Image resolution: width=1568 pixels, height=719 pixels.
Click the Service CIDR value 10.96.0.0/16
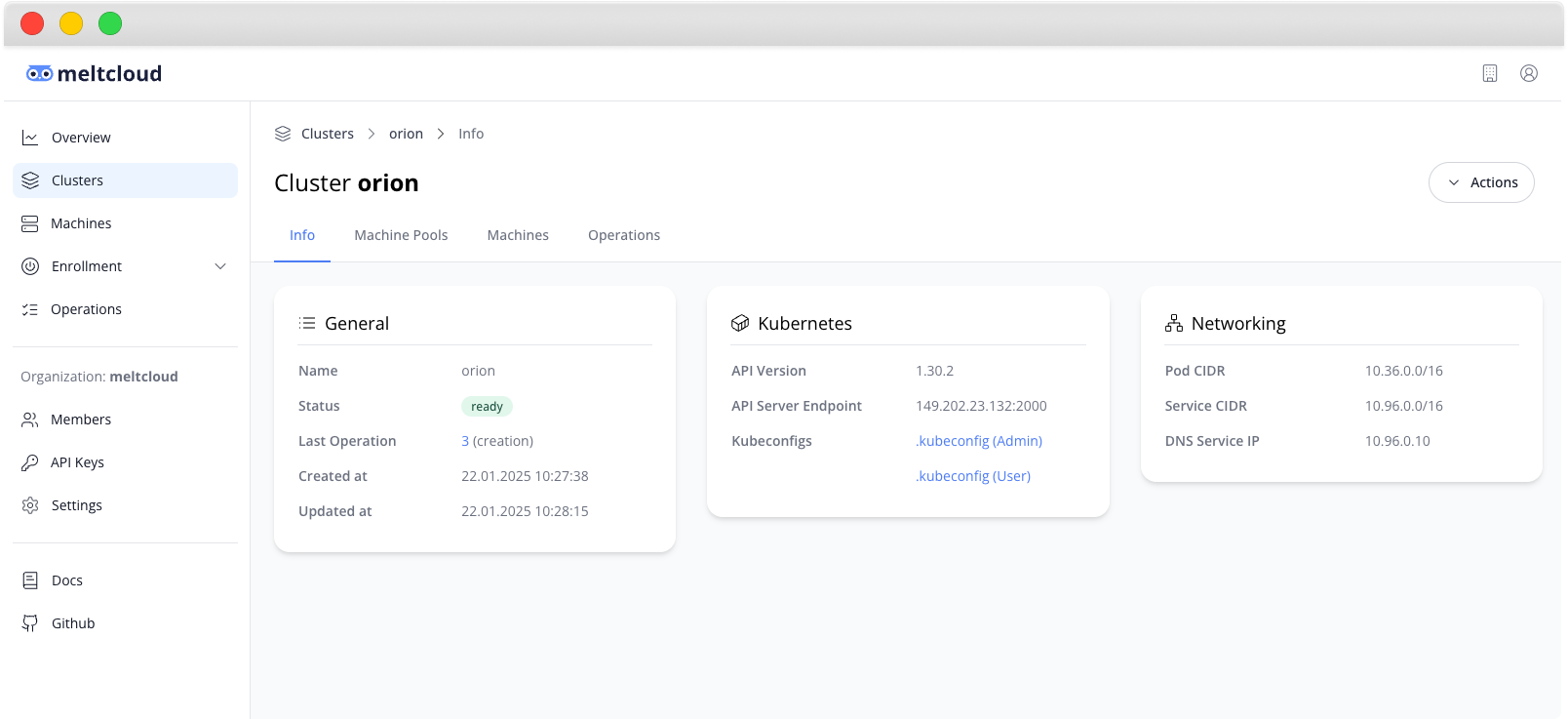click(x=1404, y=406)
